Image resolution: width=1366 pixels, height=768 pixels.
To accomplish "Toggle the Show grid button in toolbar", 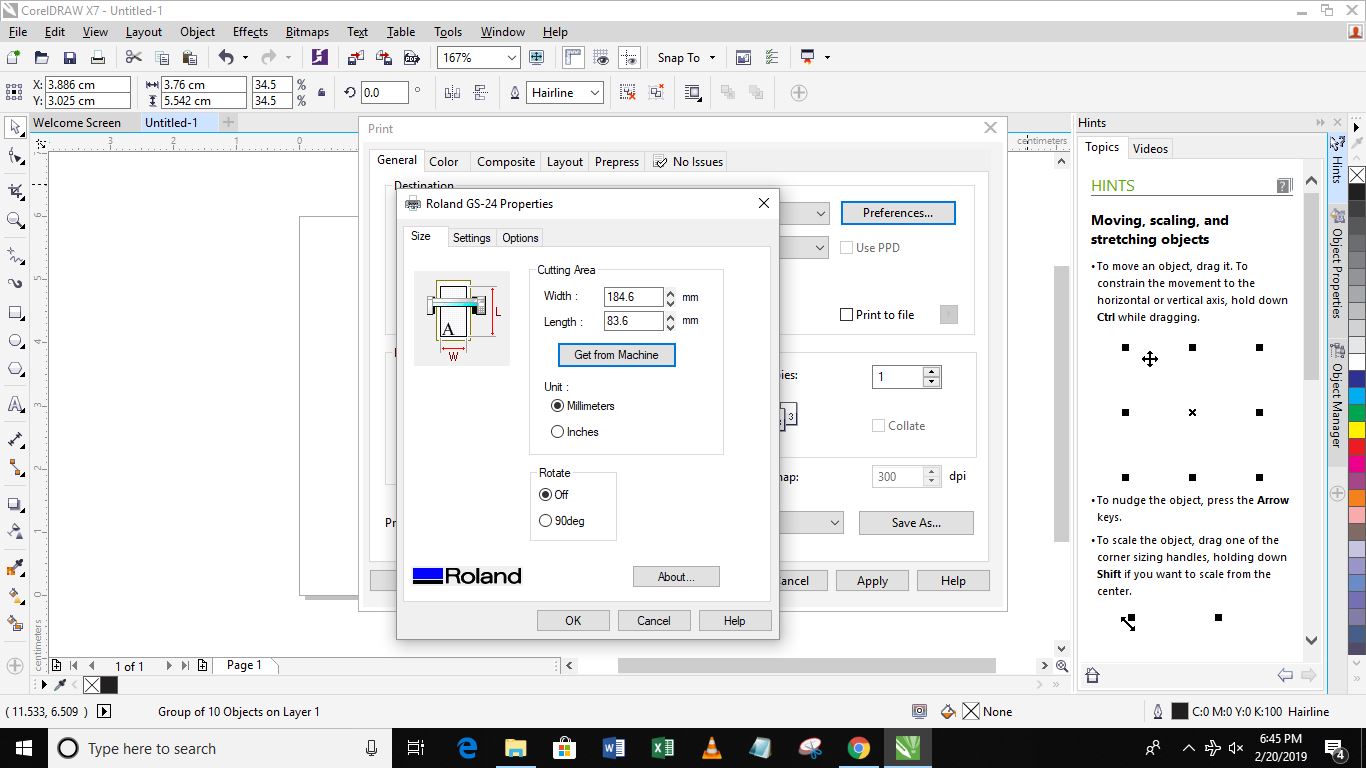I will click(601, 58).
